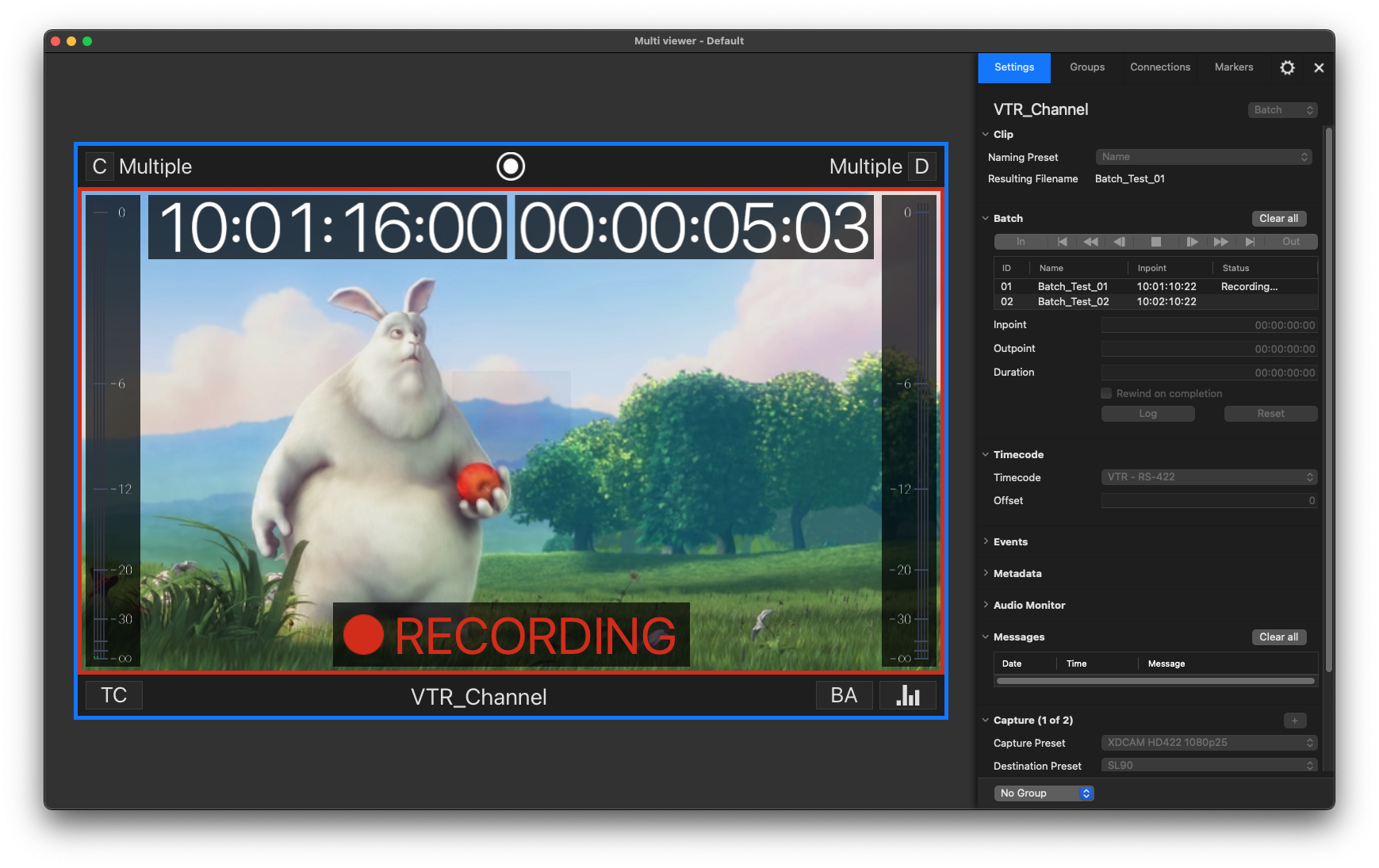
Task: Click the Outpoint timecode field
Action: coord(1209,350)
